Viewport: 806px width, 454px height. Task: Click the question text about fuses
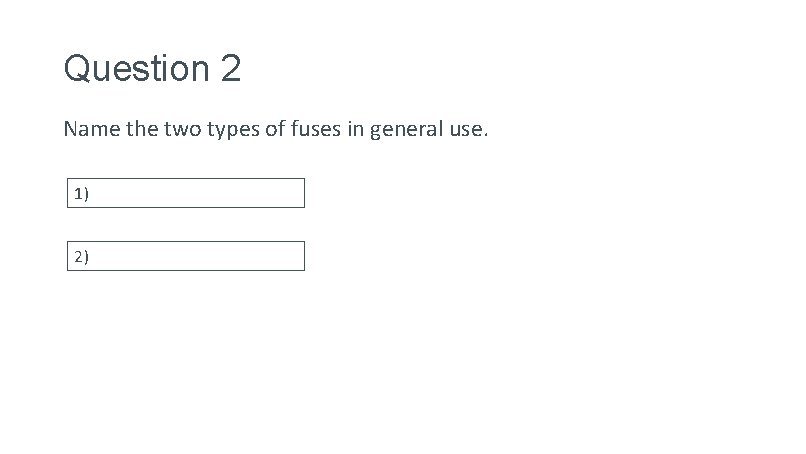coord(276,129)
